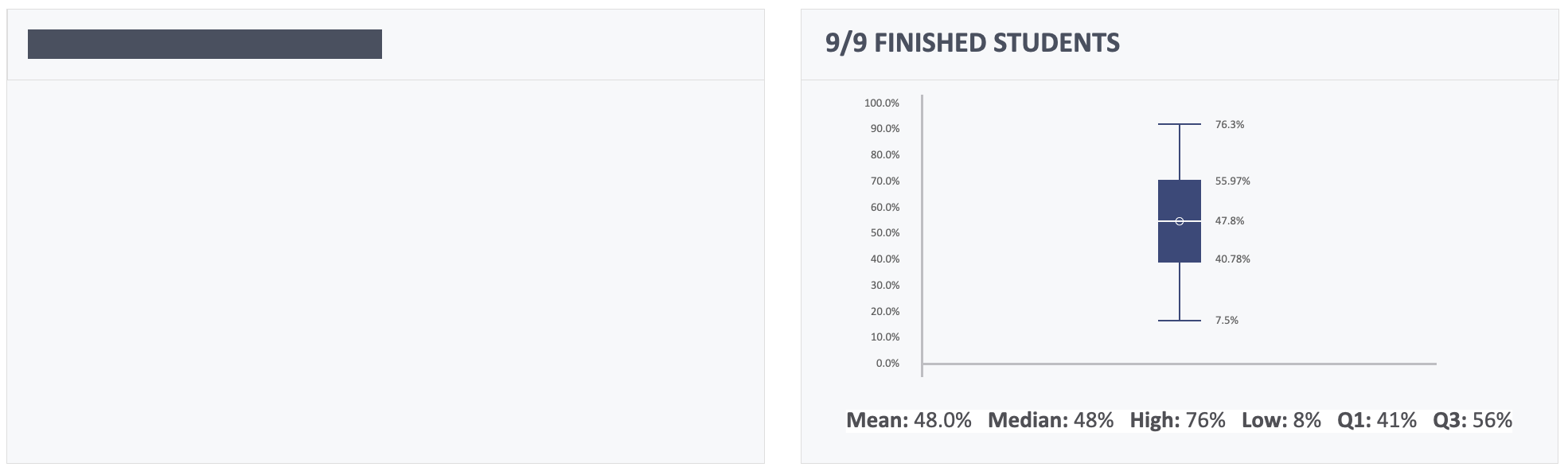Click the 9/9 Finished Students heading
1568x471 pixels.
tap(972, 43)
